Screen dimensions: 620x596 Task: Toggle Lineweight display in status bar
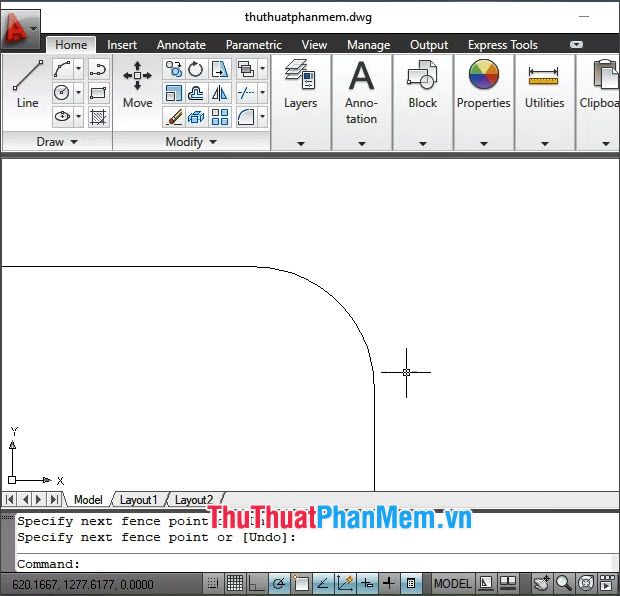pyautogui.click(x=389, y=583)
